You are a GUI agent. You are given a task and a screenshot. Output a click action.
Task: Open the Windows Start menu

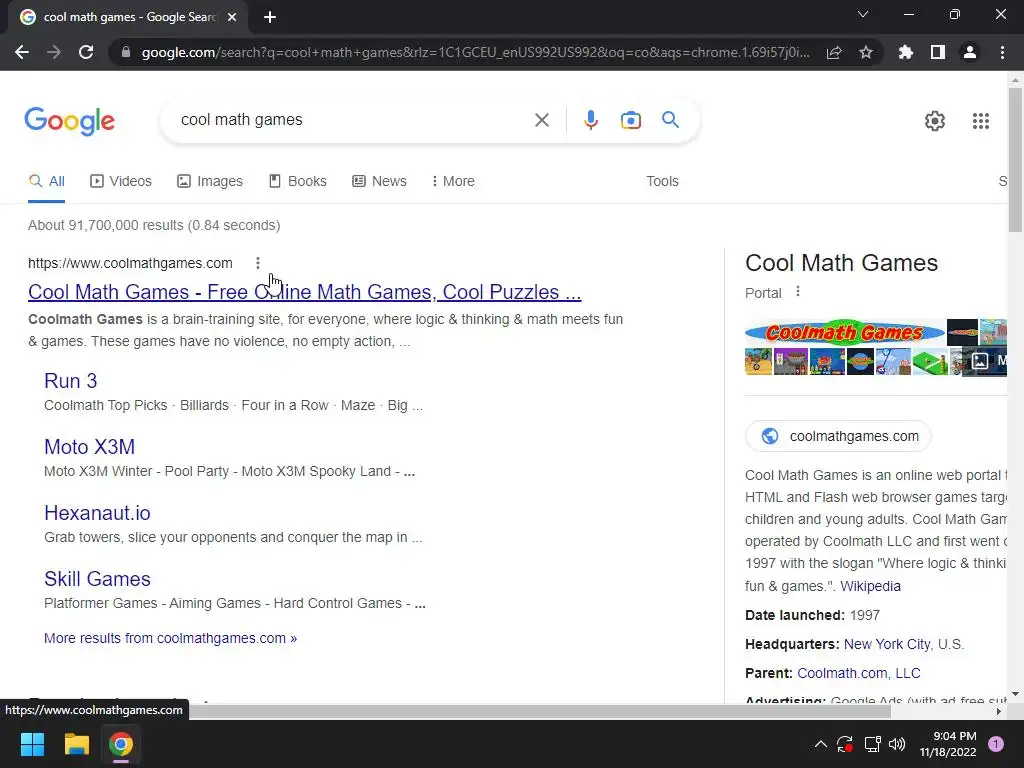tap(32, 744)
